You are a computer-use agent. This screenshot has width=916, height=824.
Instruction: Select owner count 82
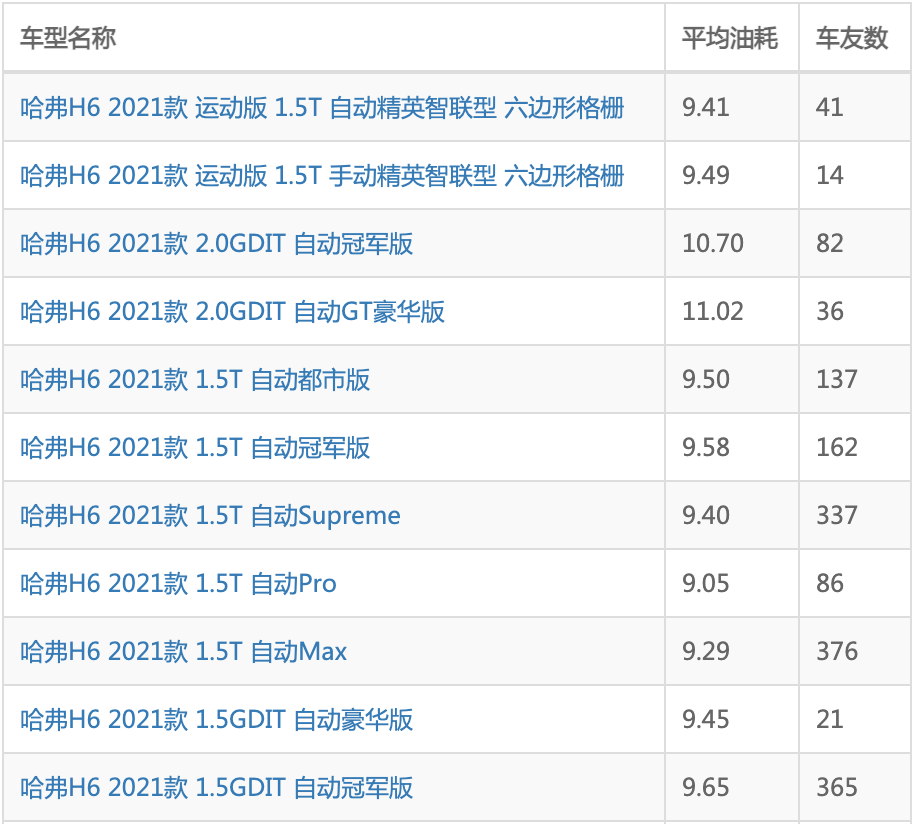(x=830, y=244)
